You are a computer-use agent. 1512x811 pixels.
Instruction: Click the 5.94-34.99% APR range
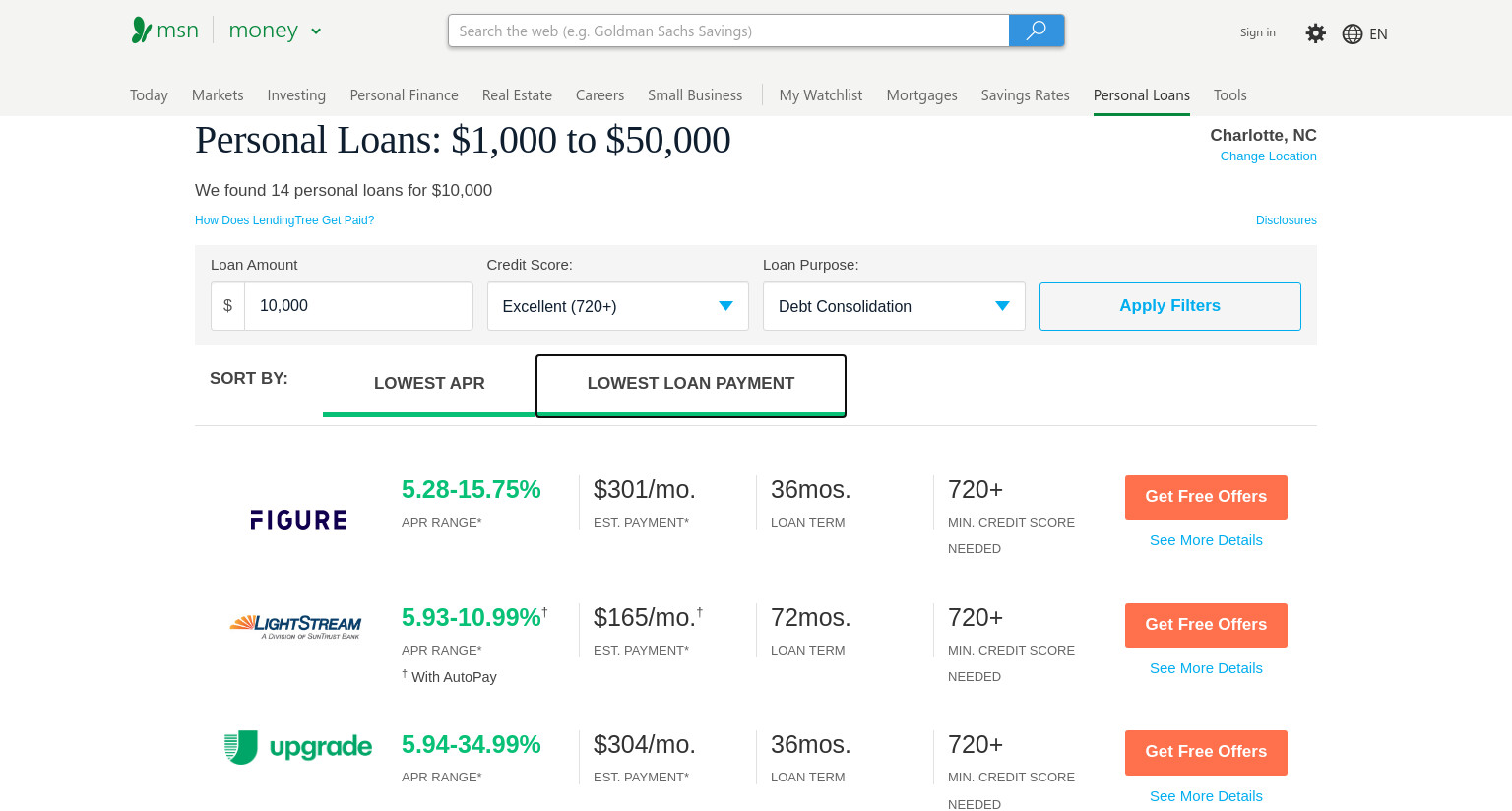tap(471, 744)
